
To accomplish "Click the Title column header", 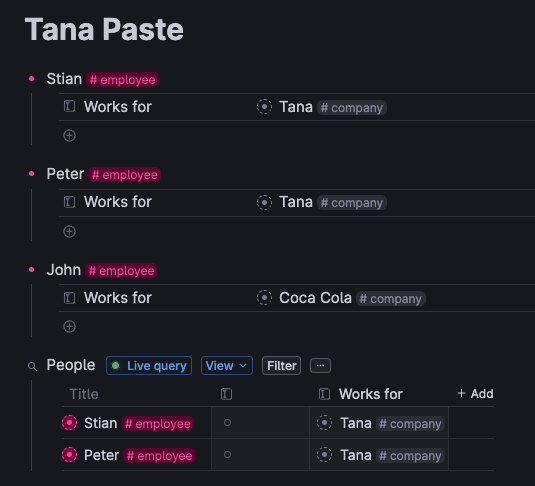I will coord(84,394).
